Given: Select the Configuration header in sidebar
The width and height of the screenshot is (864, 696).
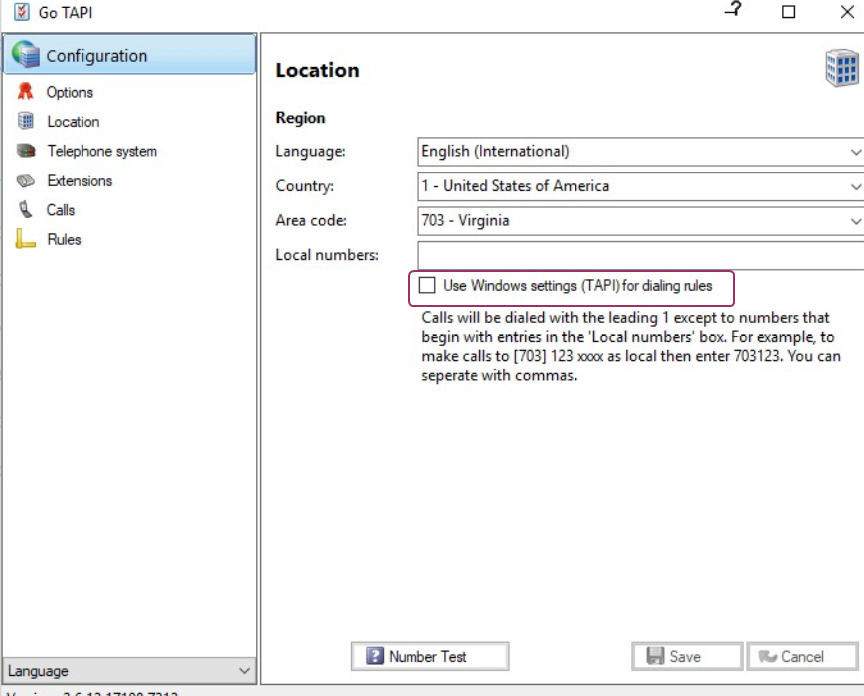Looking at the screenshot, I should 130,55.
